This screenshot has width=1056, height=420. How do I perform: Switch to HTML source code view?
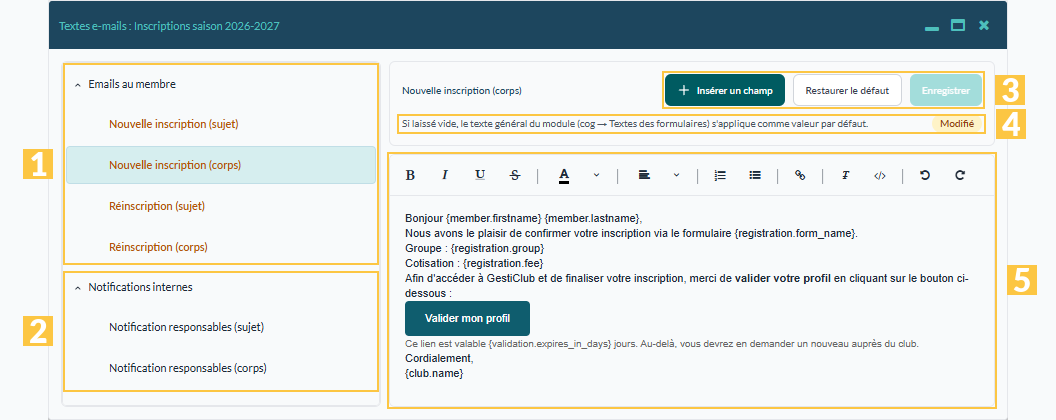(x=880, y=175)
